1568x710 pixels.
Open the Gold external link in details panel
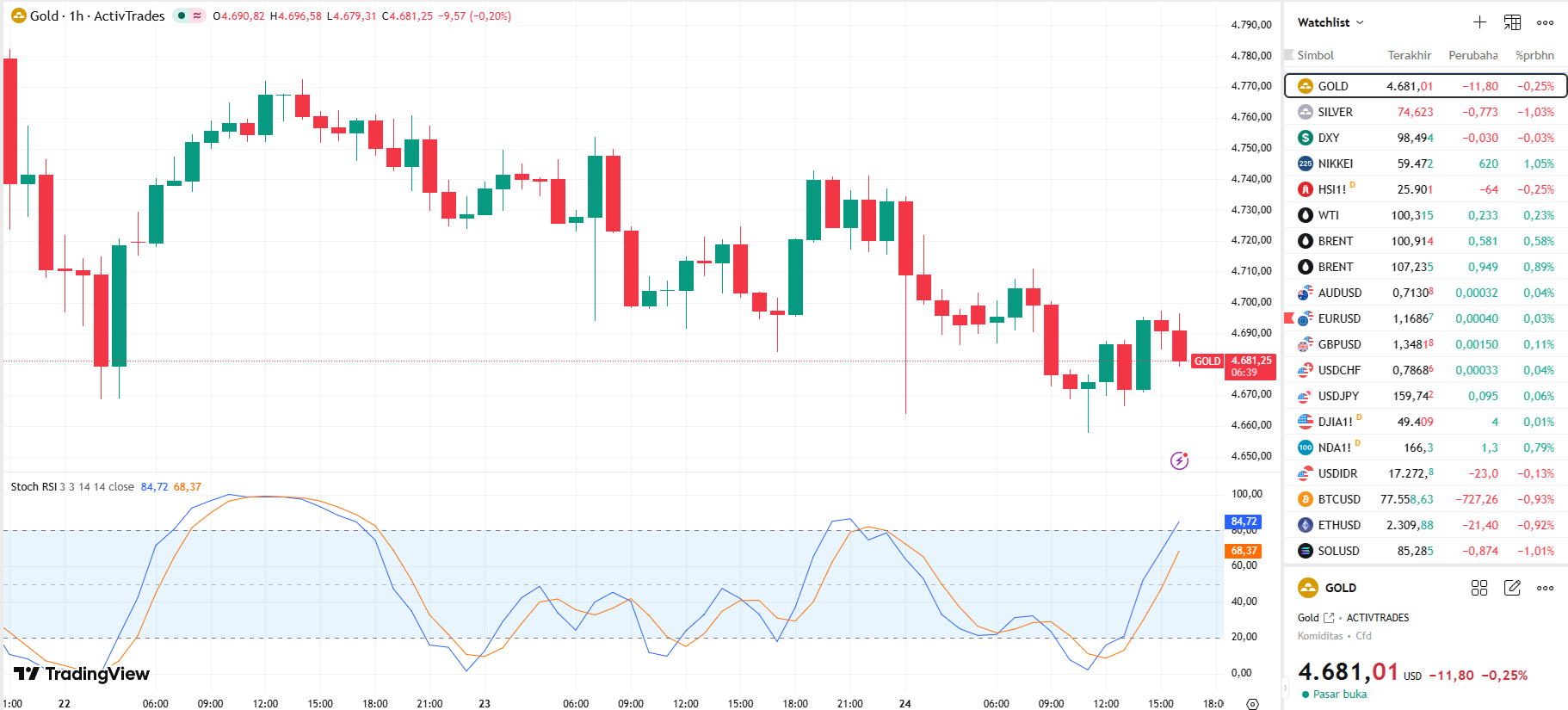(x=1329, y=618)
